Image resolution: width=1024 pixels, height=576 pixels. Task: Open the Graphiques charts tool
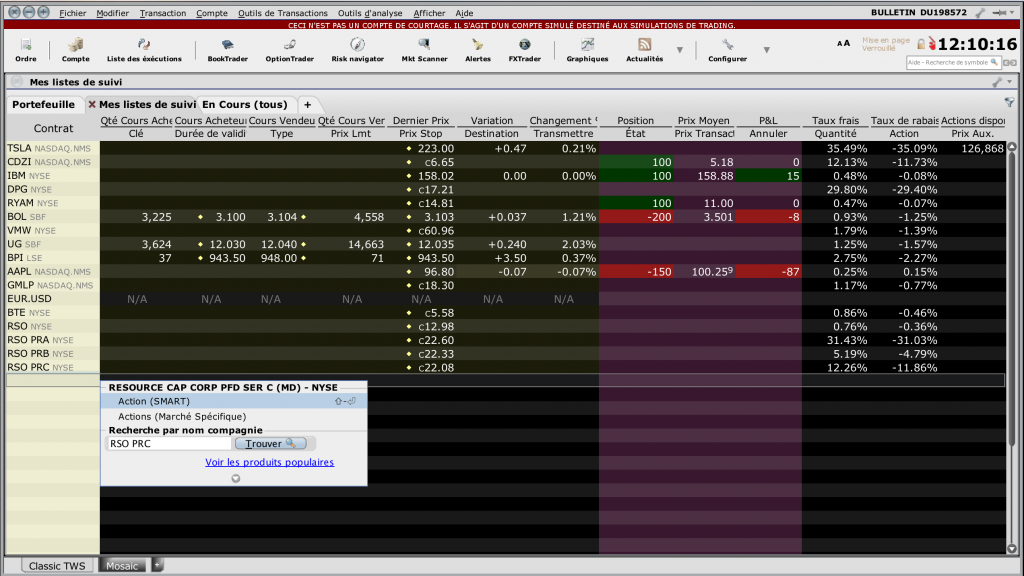(587, 50)
